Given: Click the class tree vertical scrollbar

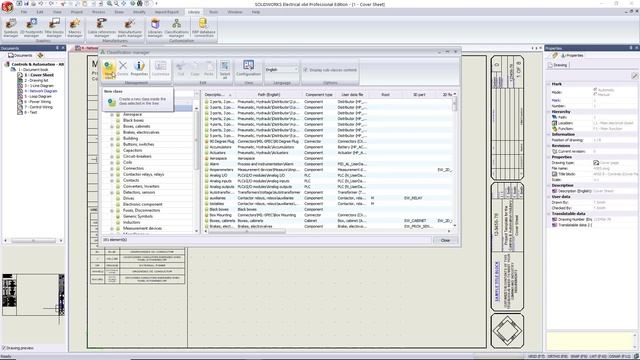Looking at the screenshot, I should (196, 139).
